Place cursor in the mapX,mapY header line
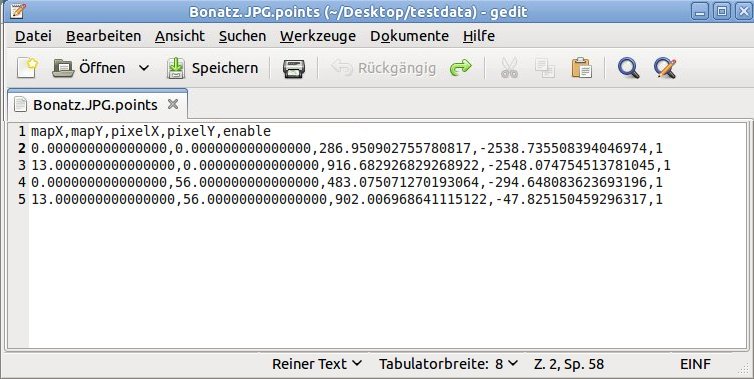Viewport: 754px width, 379px height. pos(151,131)
